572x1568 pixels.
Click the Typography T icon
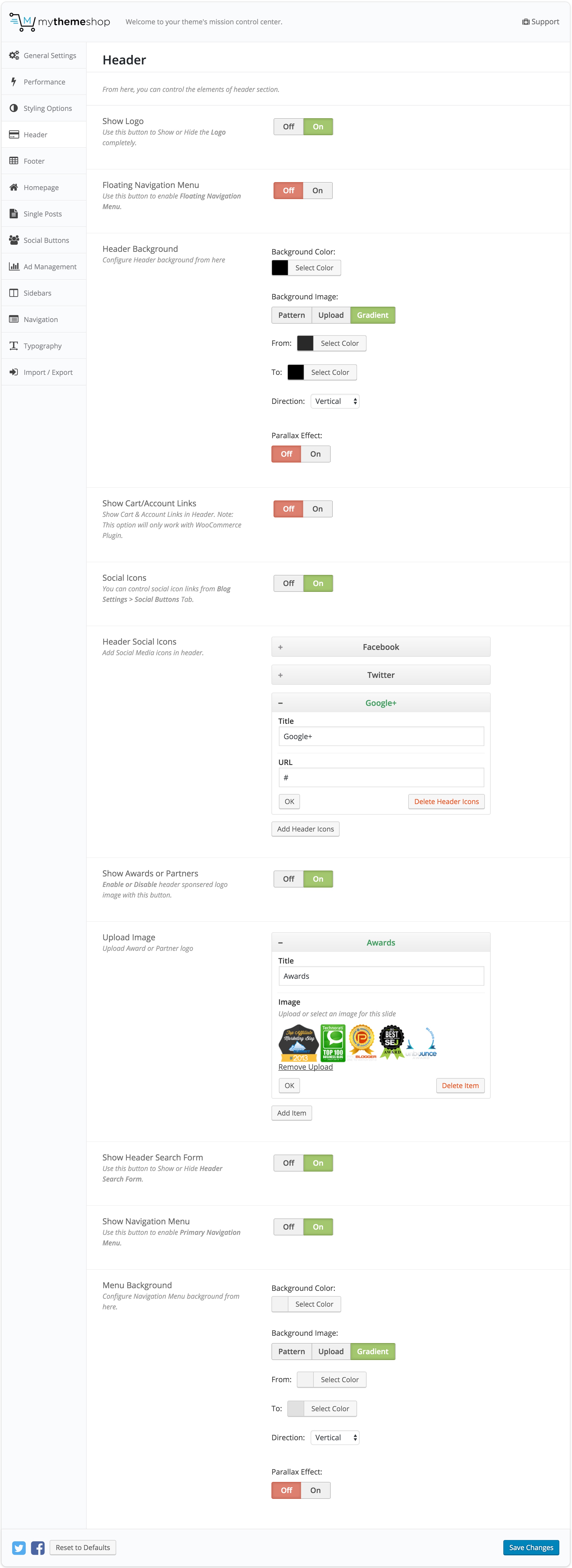coord(14,346)
